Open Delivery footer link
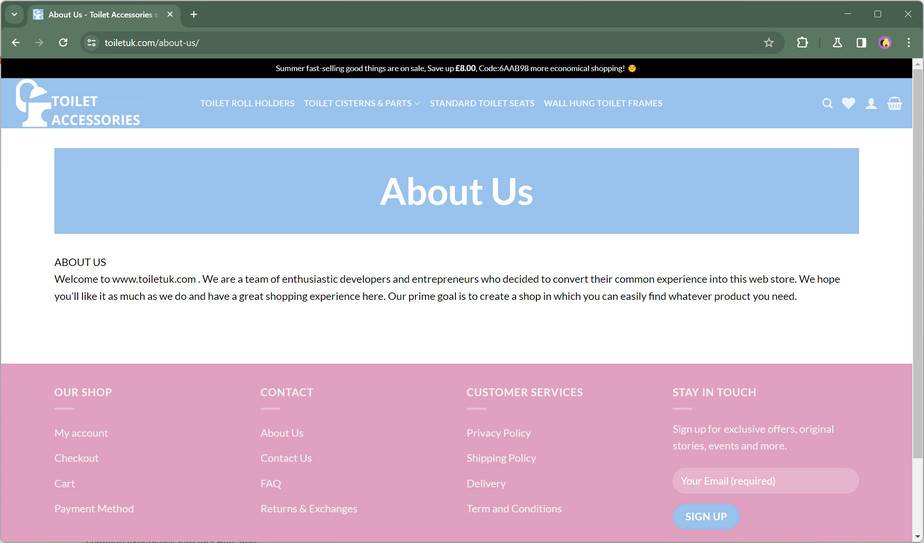 tap(486, 483)
